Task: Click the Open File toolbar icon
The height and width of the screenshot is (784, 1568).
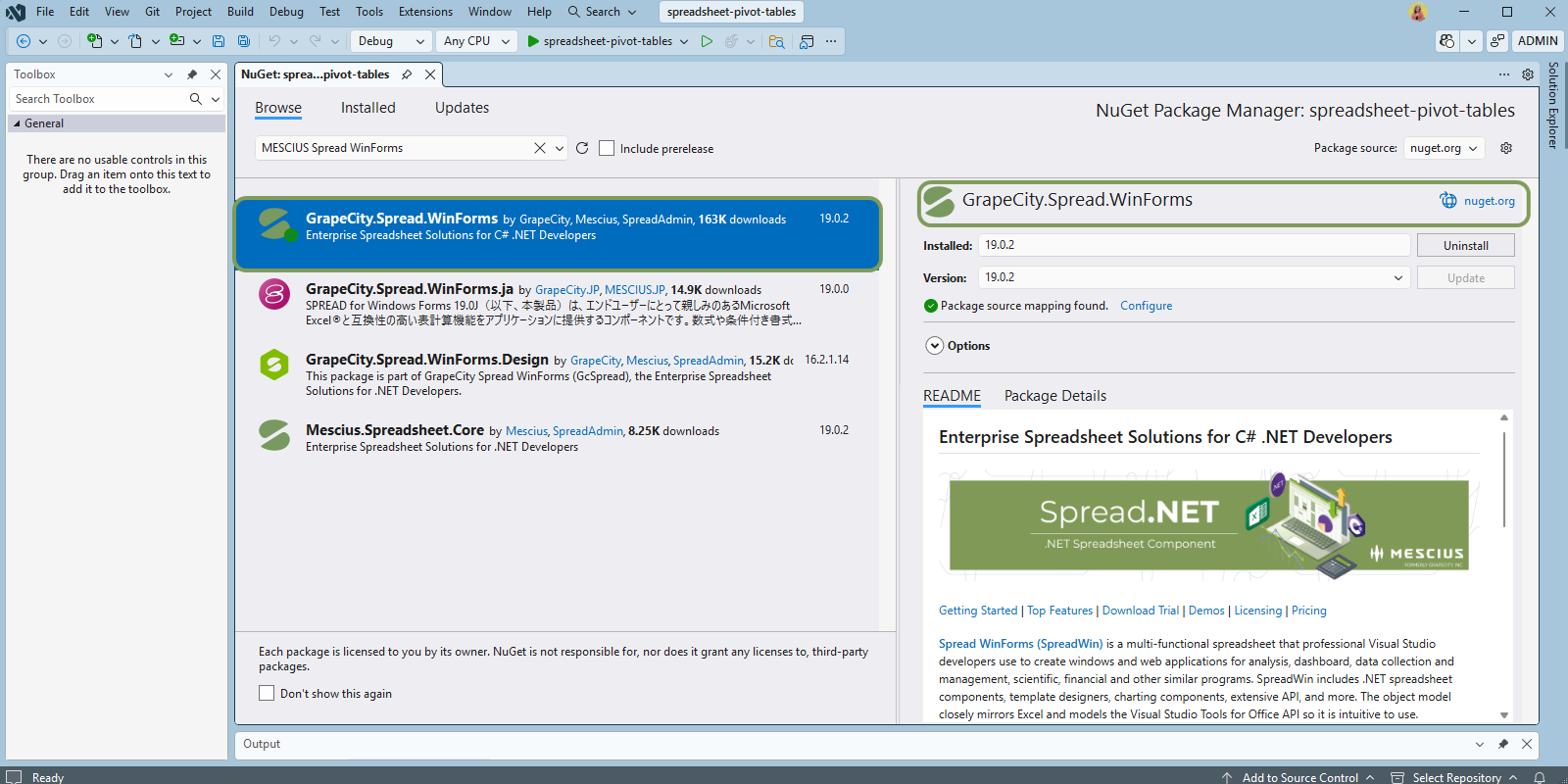Action: [x=136, y=41]
